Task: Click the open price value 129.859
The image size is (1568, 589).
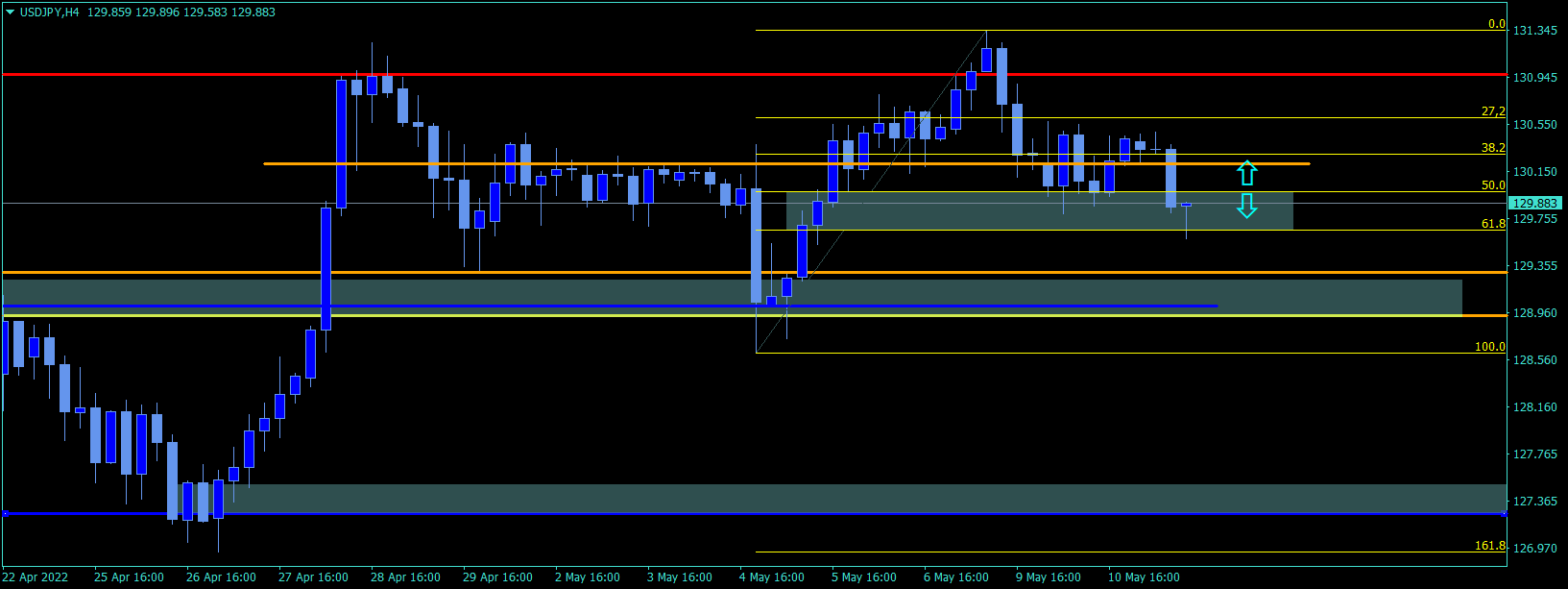Action: [x=109, y=12]
